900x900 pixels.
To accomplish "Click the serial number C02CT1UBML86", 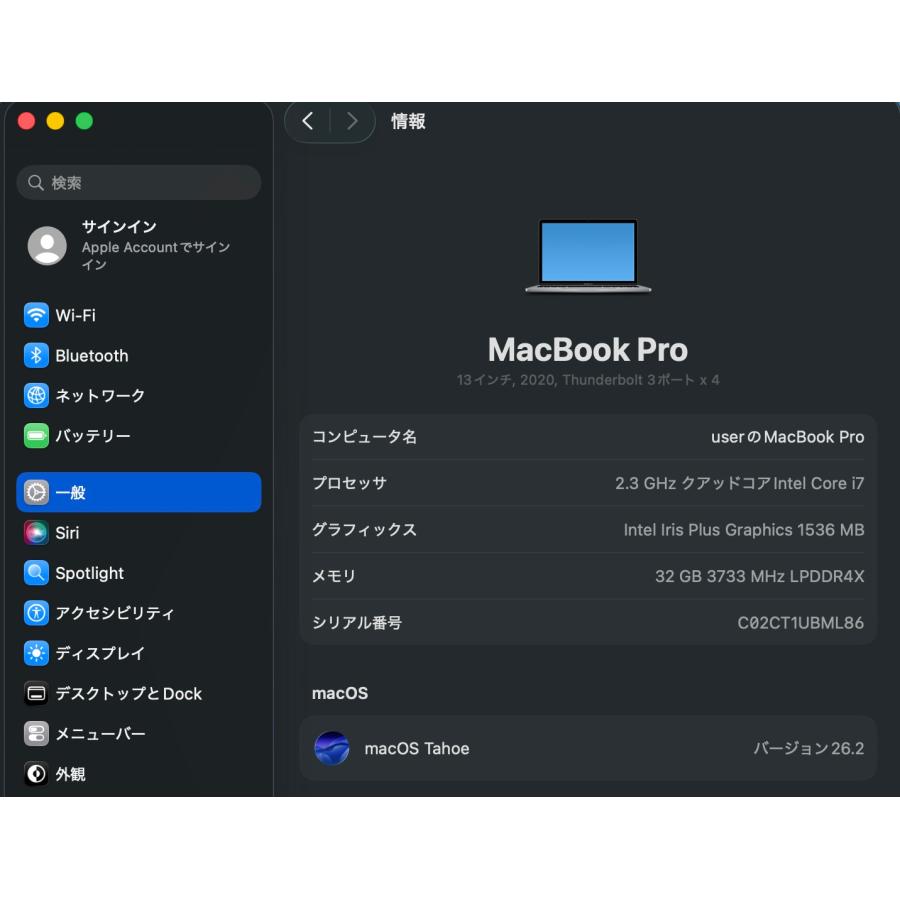I will 801,623.
